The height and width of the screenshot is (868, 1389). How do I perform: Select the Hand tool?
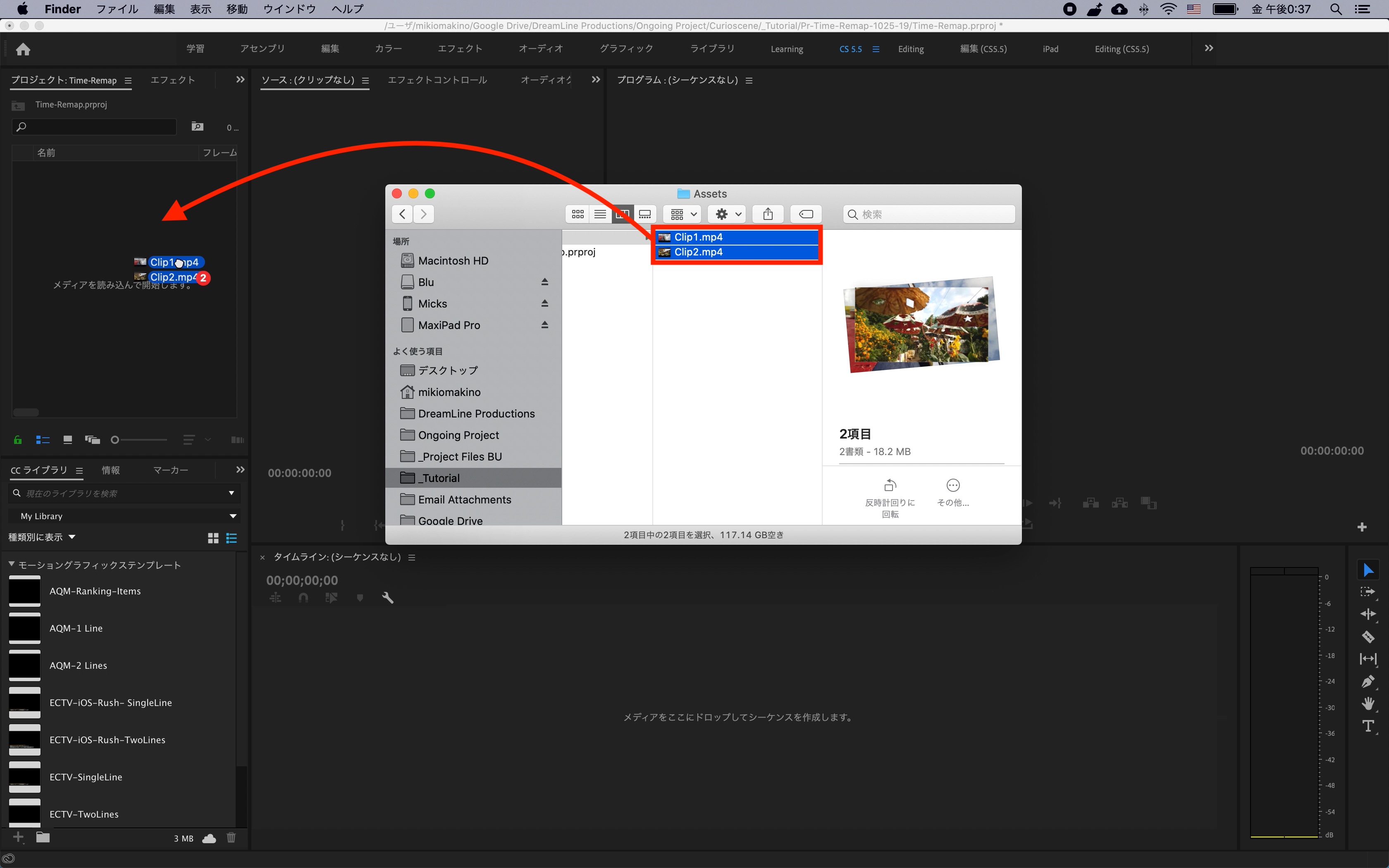[x=1368, y=704]
